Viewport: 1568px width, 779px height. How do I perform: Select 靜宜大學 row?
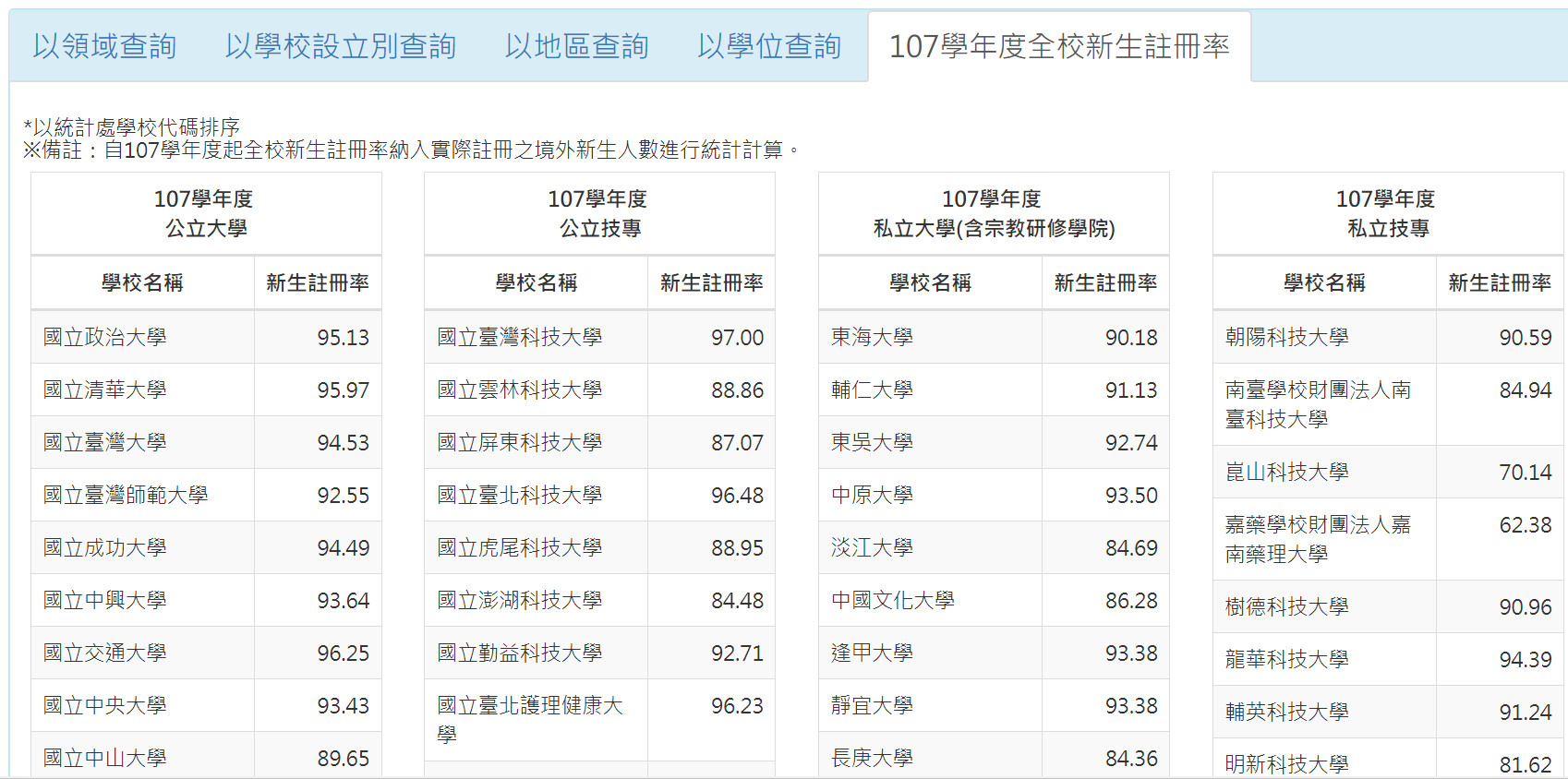coord(994,705)
